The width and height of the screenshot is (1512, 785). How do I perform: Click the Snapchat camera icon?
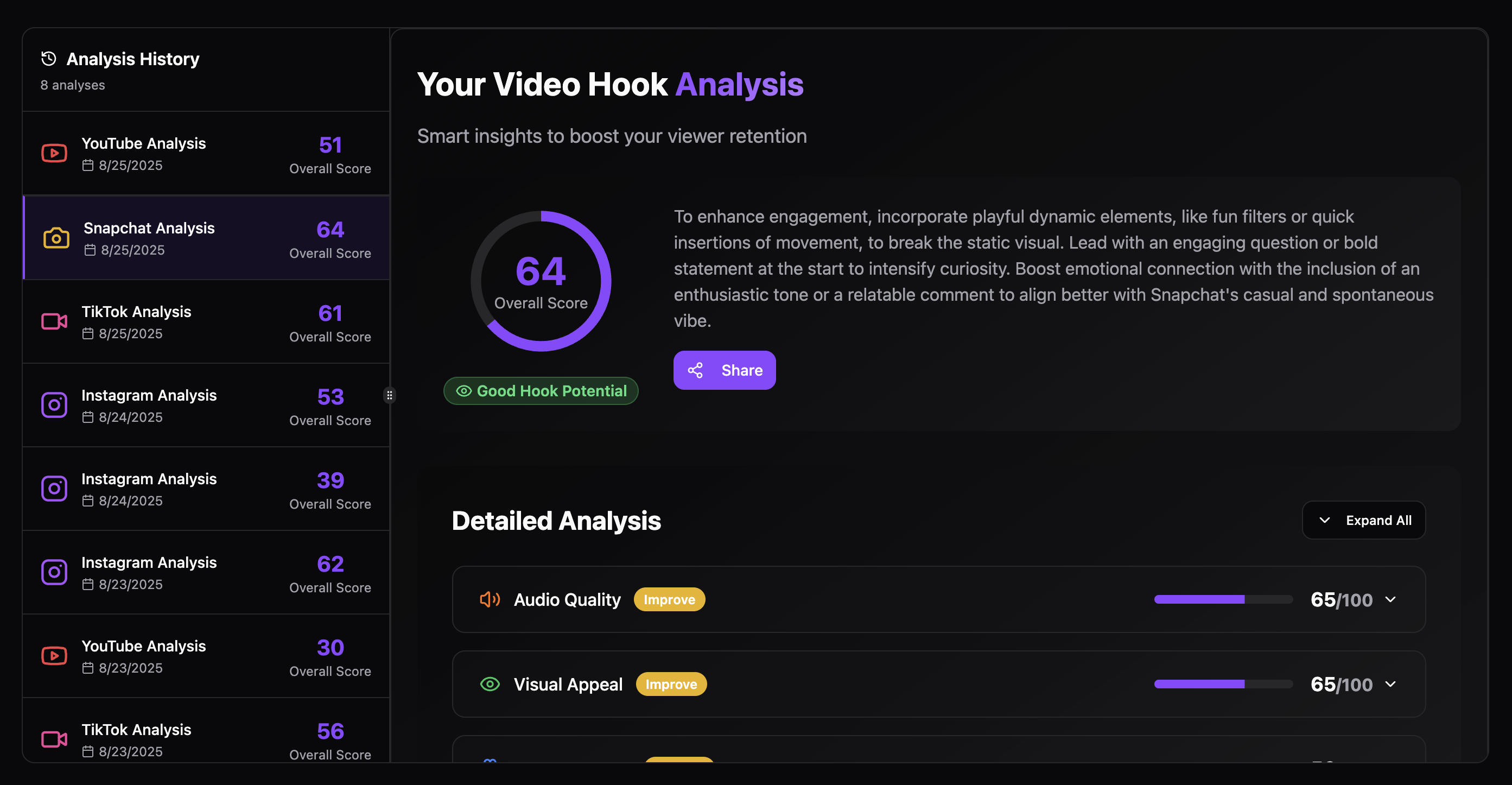[56, 238]
